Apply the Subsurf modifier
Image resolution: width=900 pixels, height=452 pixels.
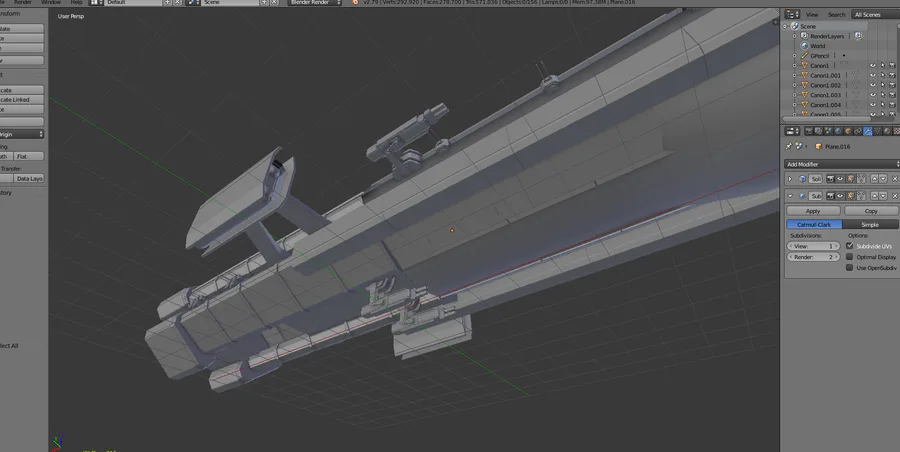pos(813,211)
